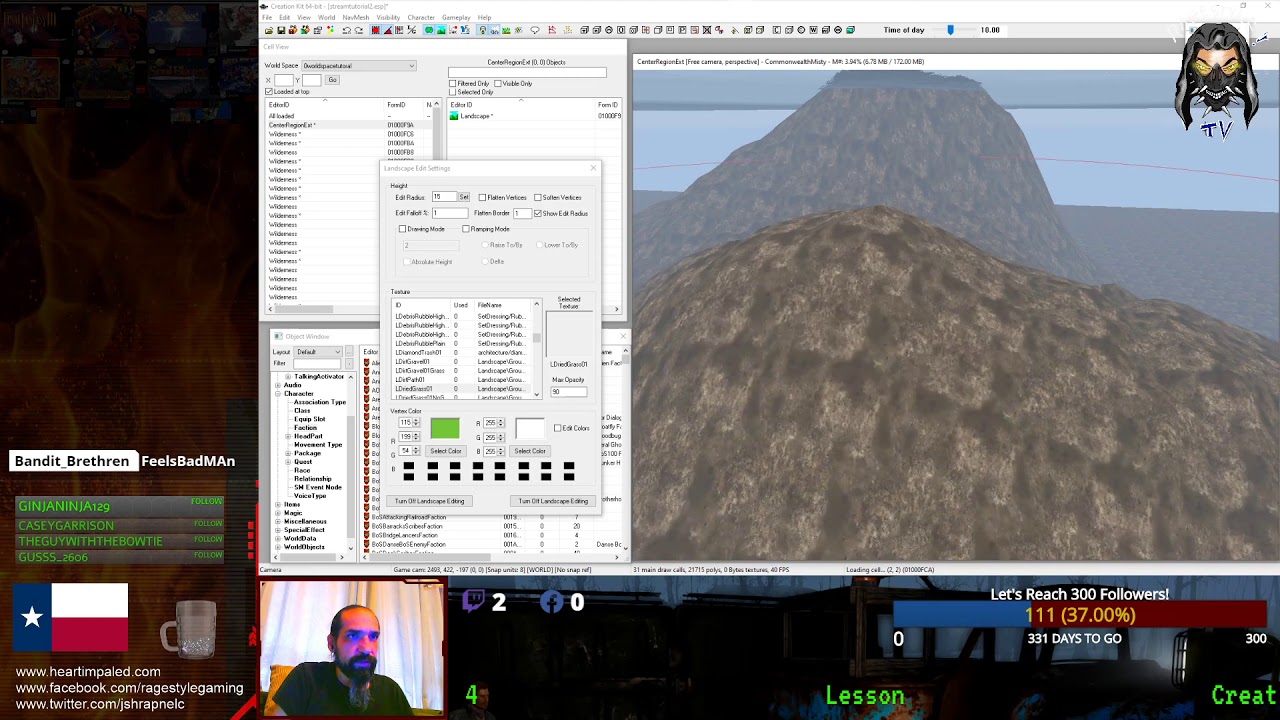This screenshot has width=1280, height=720.
Task: Open the Visibility menu
Action: click(388, 18)
